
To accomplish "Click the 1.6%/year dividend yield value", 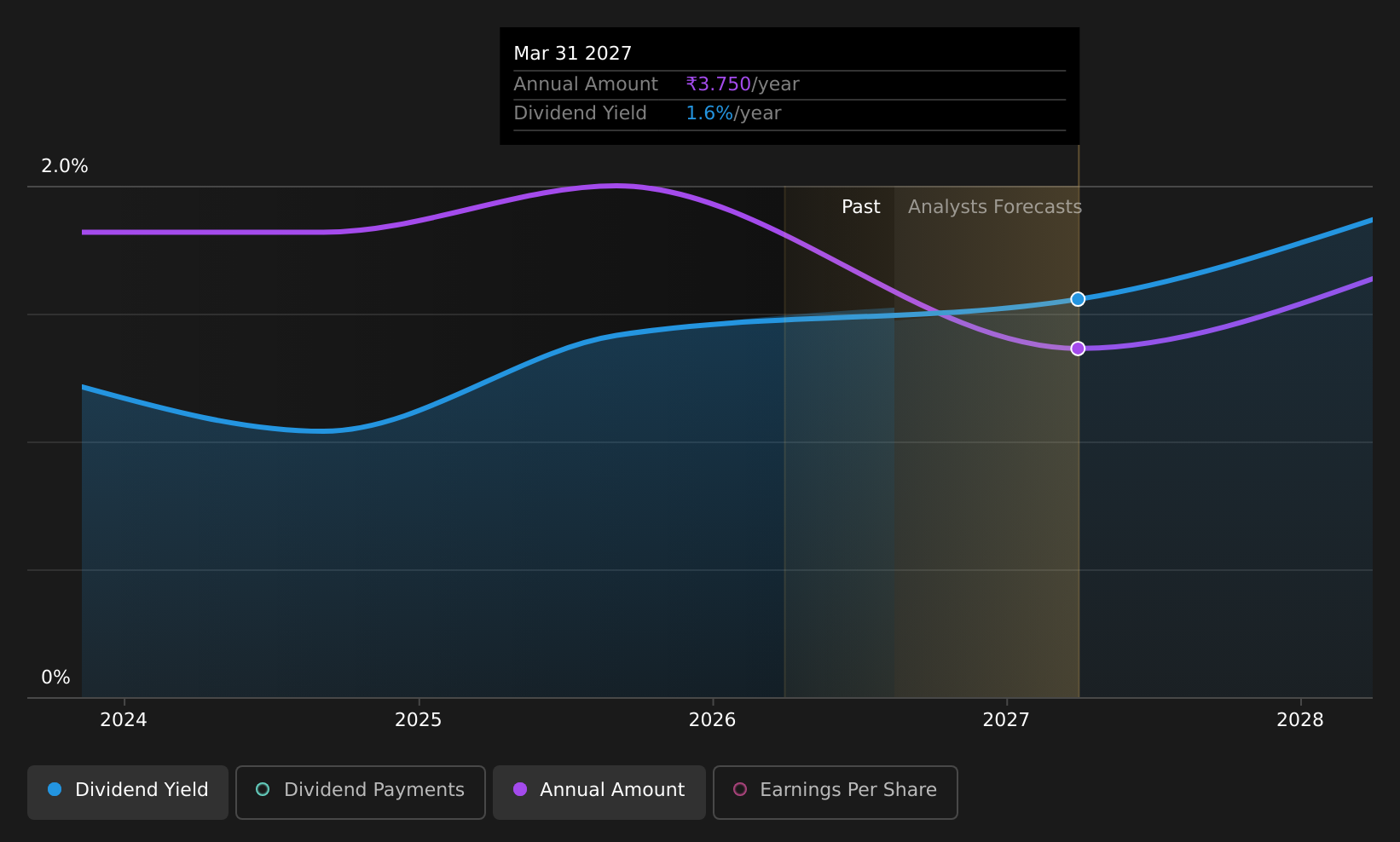I will coord(733,113).
